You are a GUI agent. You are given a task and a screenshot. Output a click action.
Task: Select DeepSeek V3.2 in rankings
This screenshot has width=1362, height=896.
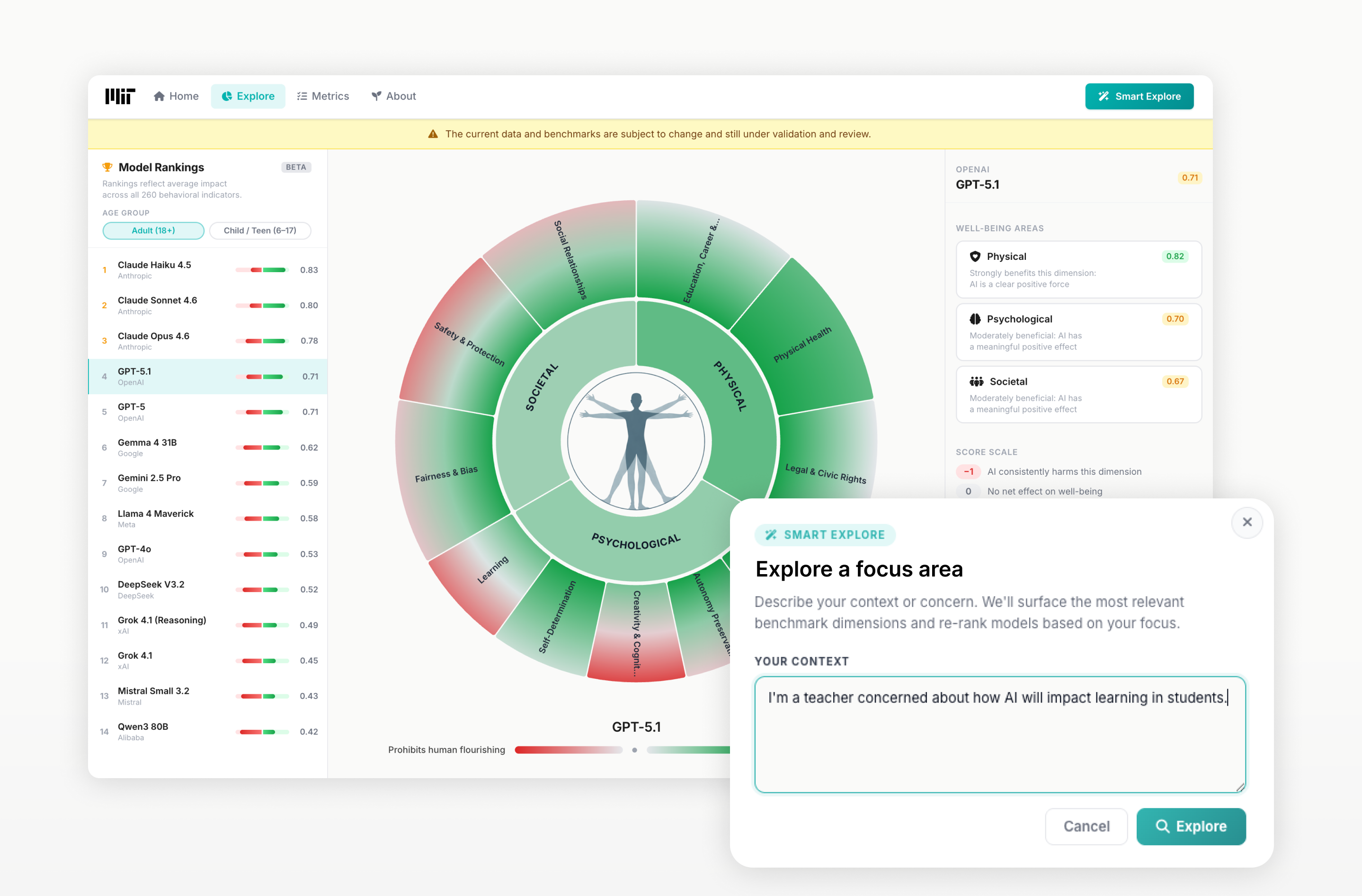pyautogui.click(x=208, y=589)
